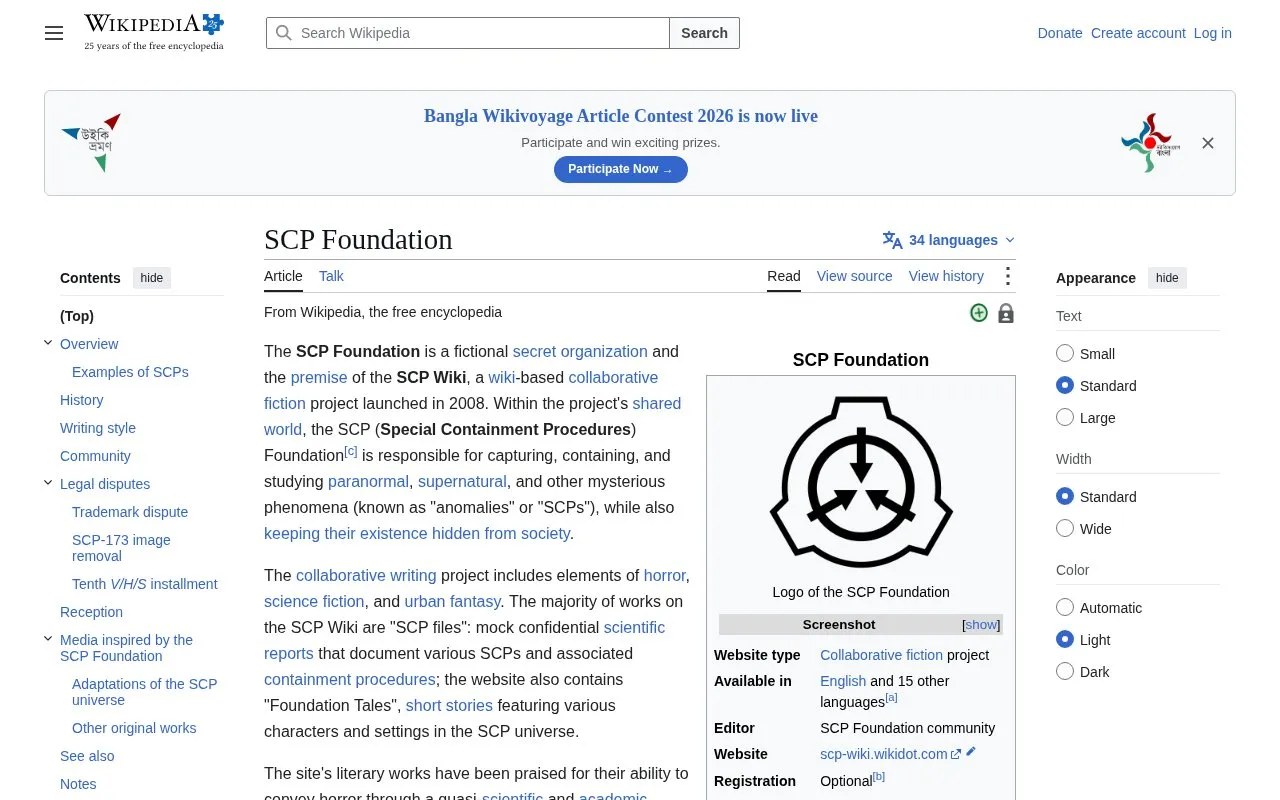
Task: Open the main menu hamburger icon
Action: coord(54,33)
